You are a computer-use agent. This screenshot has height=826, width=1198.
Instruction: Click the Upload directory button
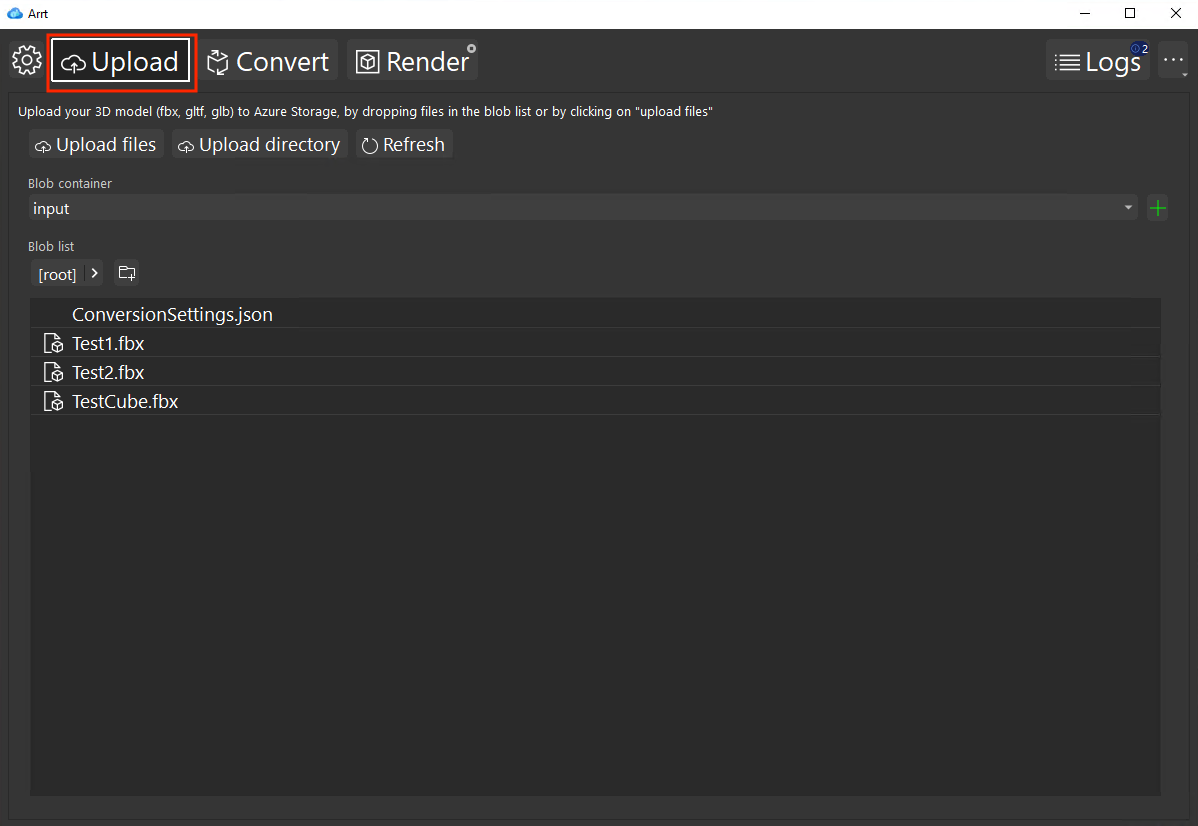[x=260, y=144]
